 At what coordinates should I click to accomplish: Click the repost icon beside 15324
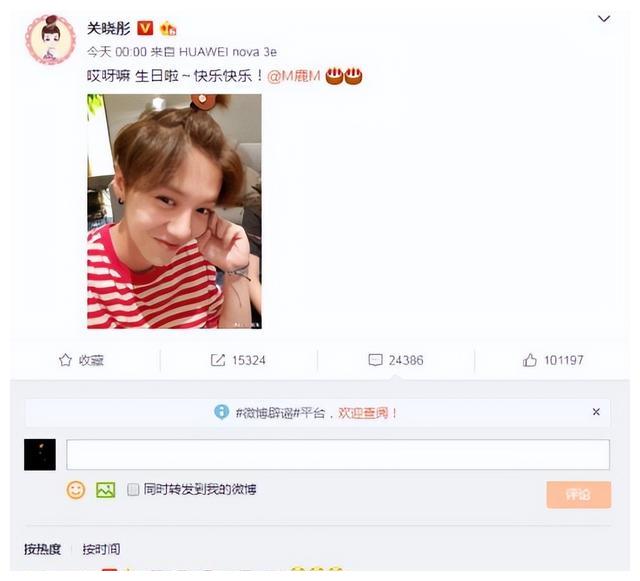[218, 360]
